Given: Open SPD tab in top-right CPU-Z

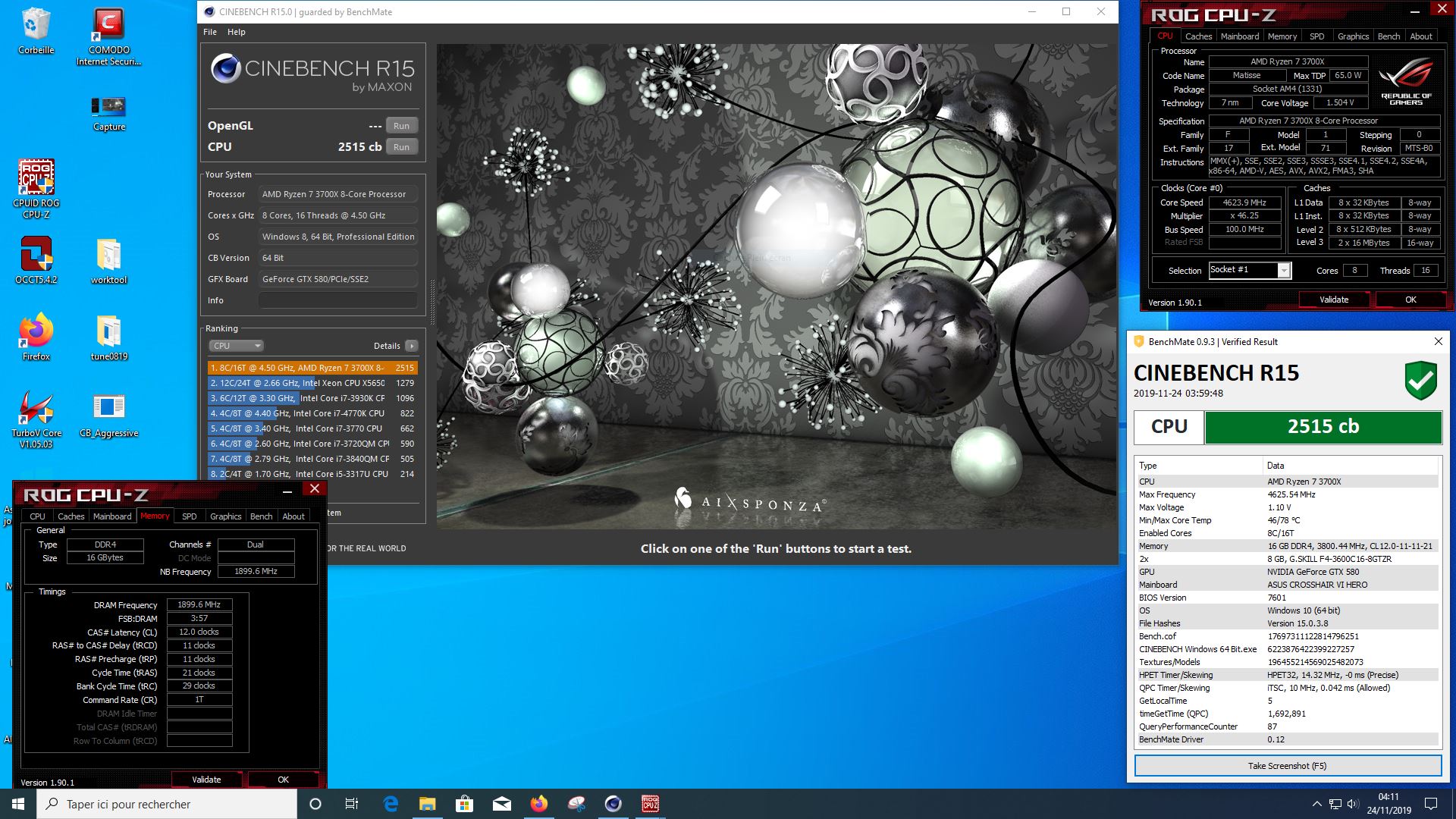Looking at the screenshot, I should click(x=1316, y=36).
